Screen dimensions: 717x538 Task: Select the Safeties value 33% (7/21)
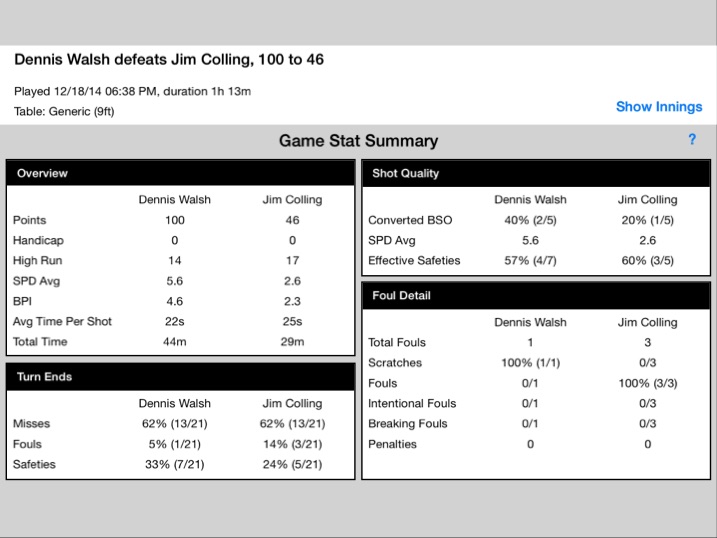pyautogui.click(x=175, y=464)
